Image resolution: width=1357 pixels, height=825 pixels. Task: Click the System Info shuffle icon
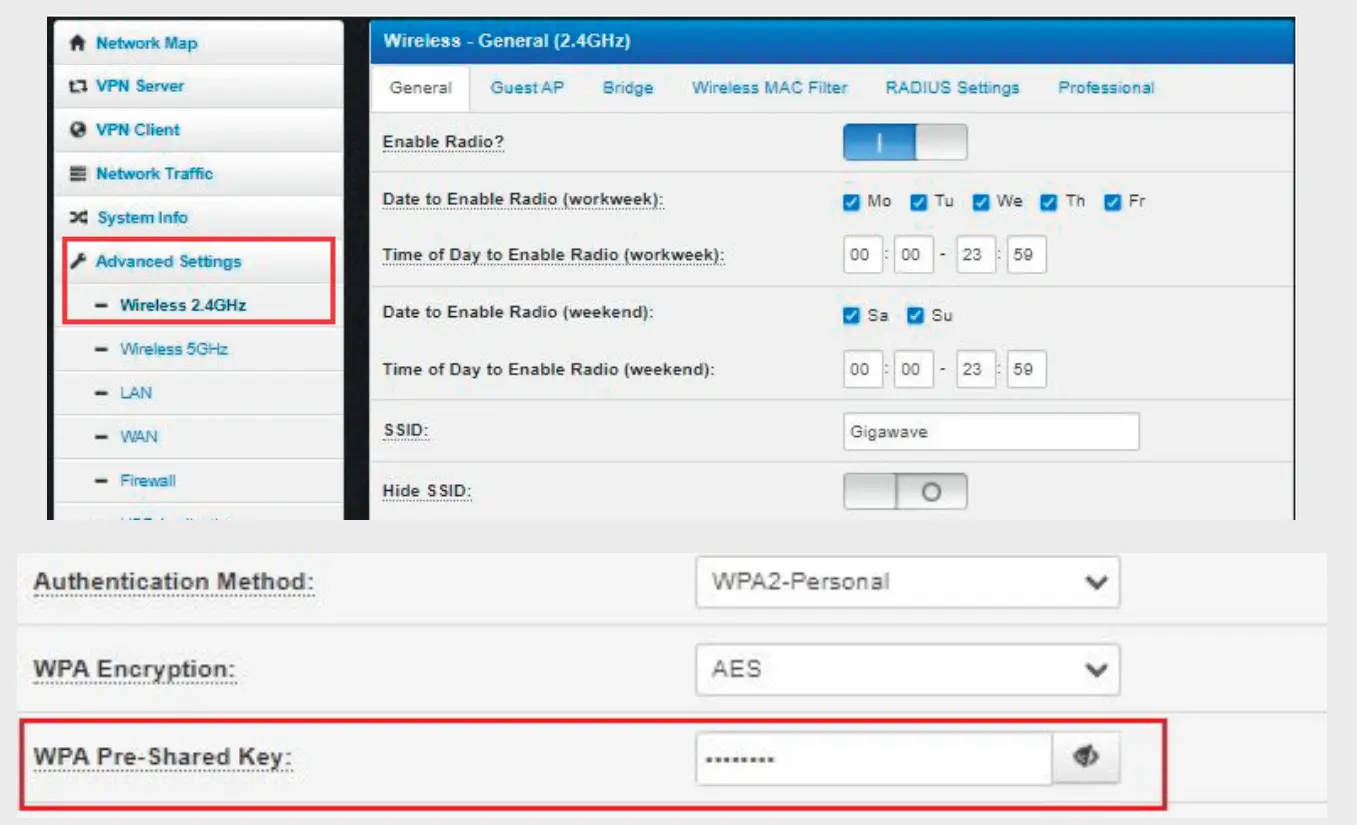coord(78,218)
